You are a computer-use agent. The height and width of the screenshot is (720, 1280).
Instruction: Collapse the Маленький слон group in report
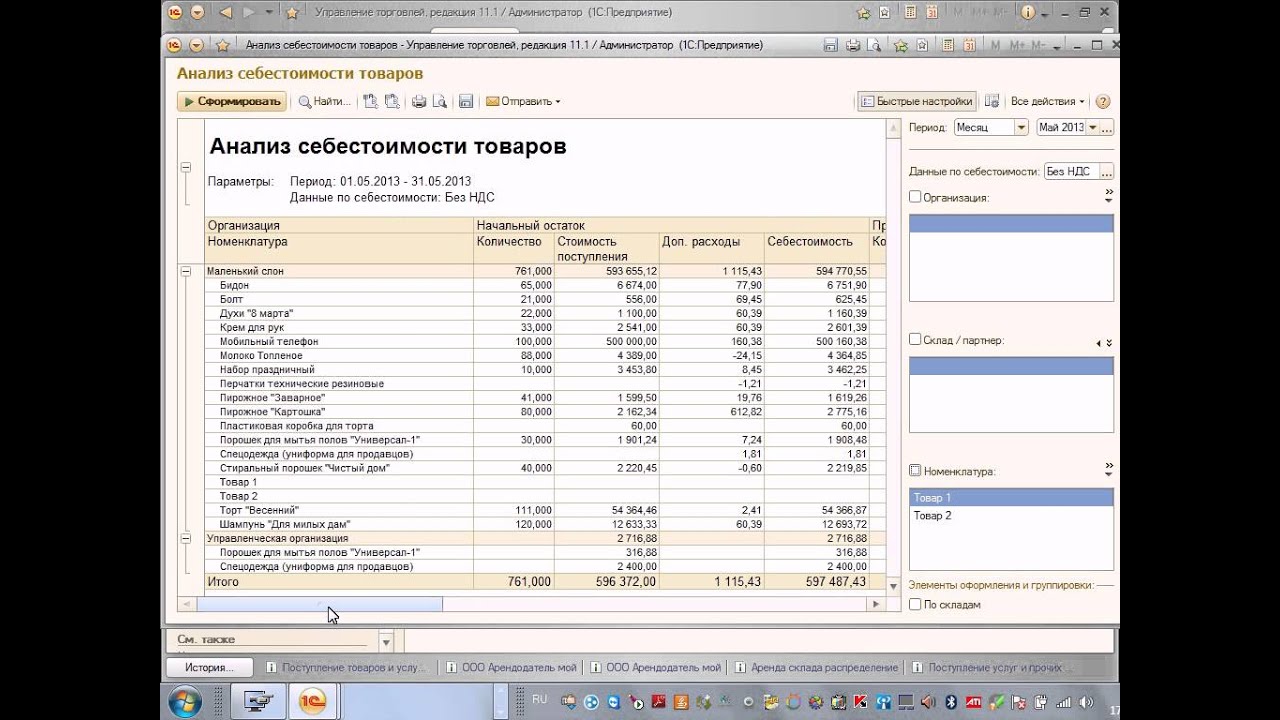coord(185,271)
